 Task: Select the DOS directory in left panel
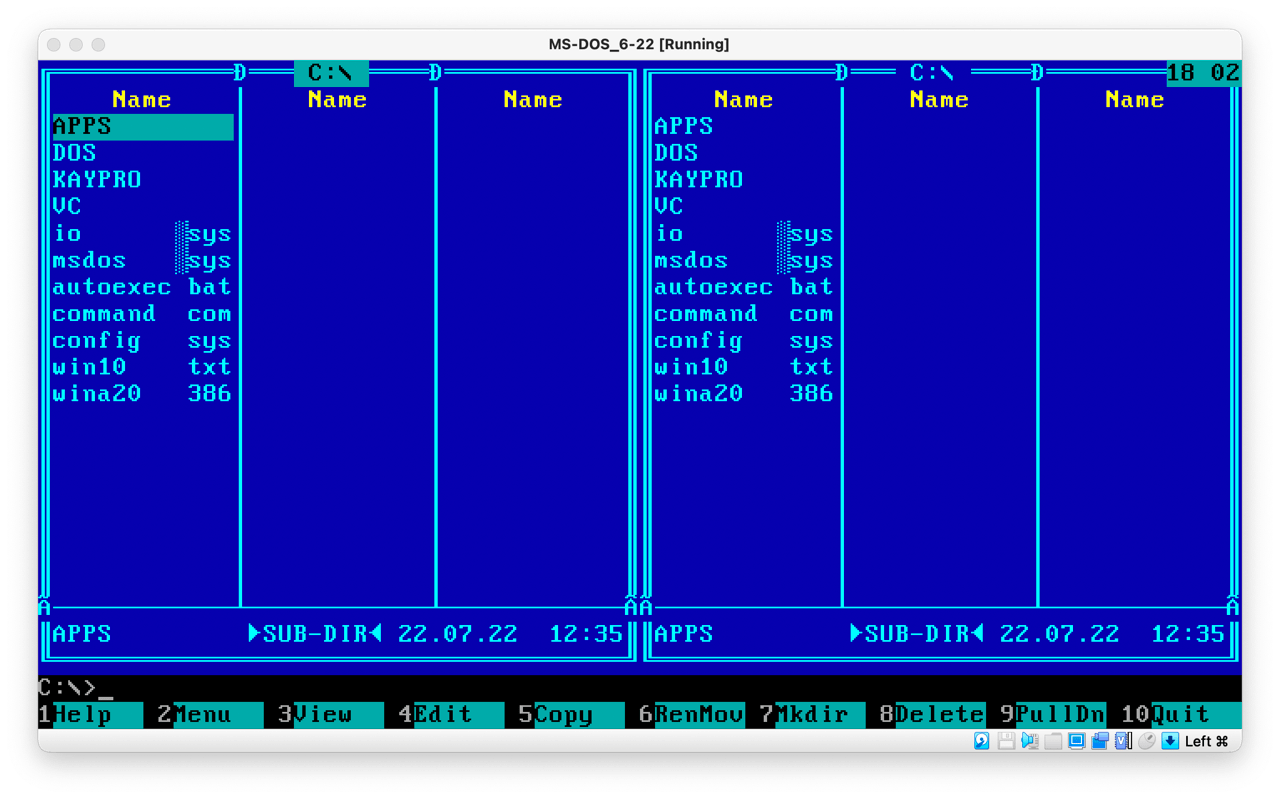pyautogui.click(x=142, y=153)
